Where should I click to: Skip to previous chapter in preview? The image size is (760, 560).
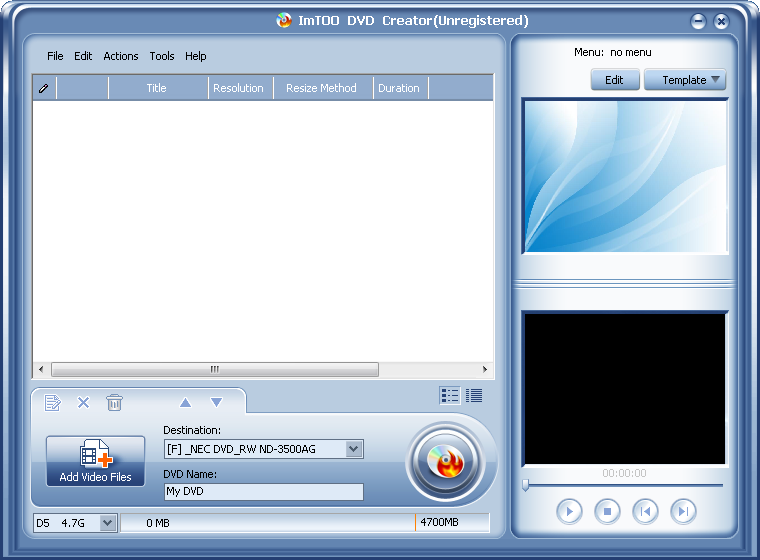point(645,511)
